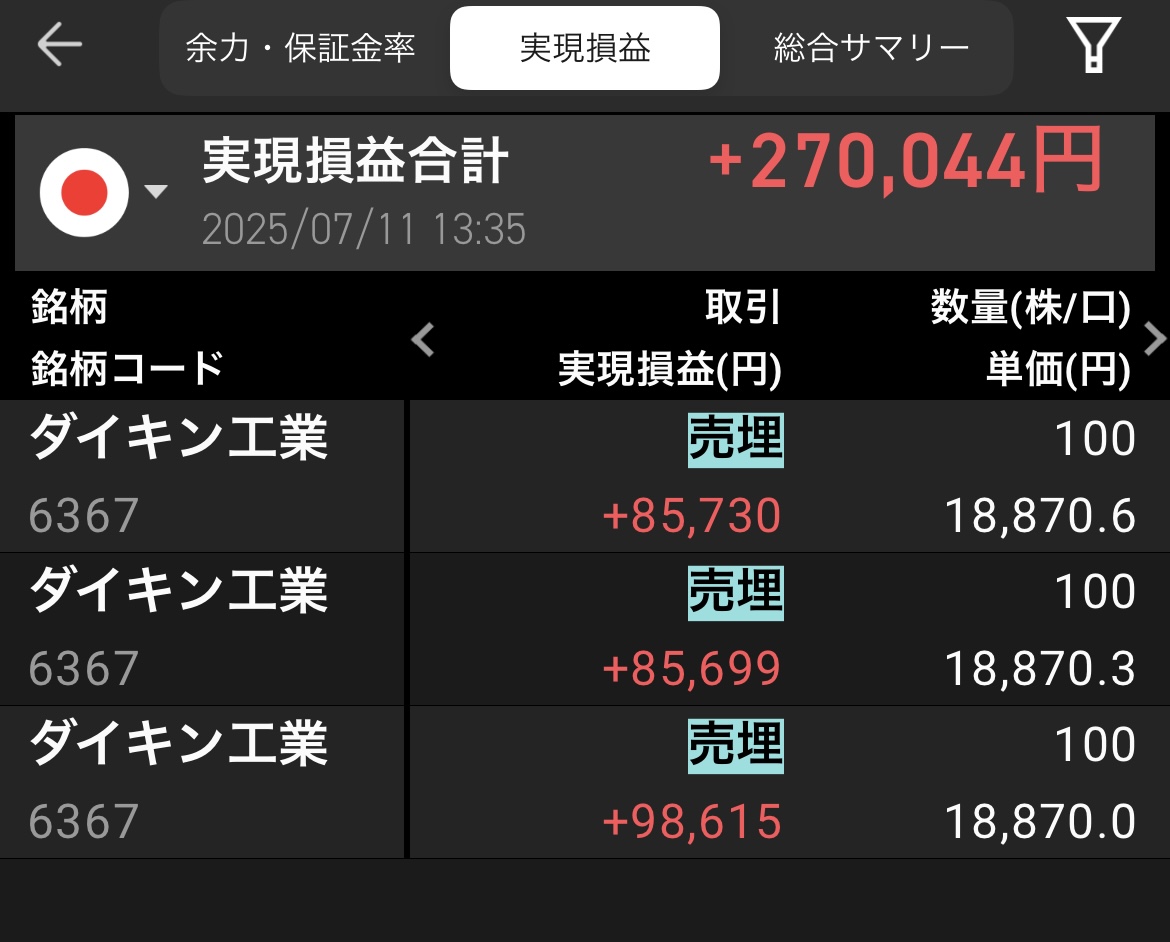The width and height of the screenshot is (1170, 942).
Task: Tap the +270,044円 total amount
Action: (x=905, y=160)
